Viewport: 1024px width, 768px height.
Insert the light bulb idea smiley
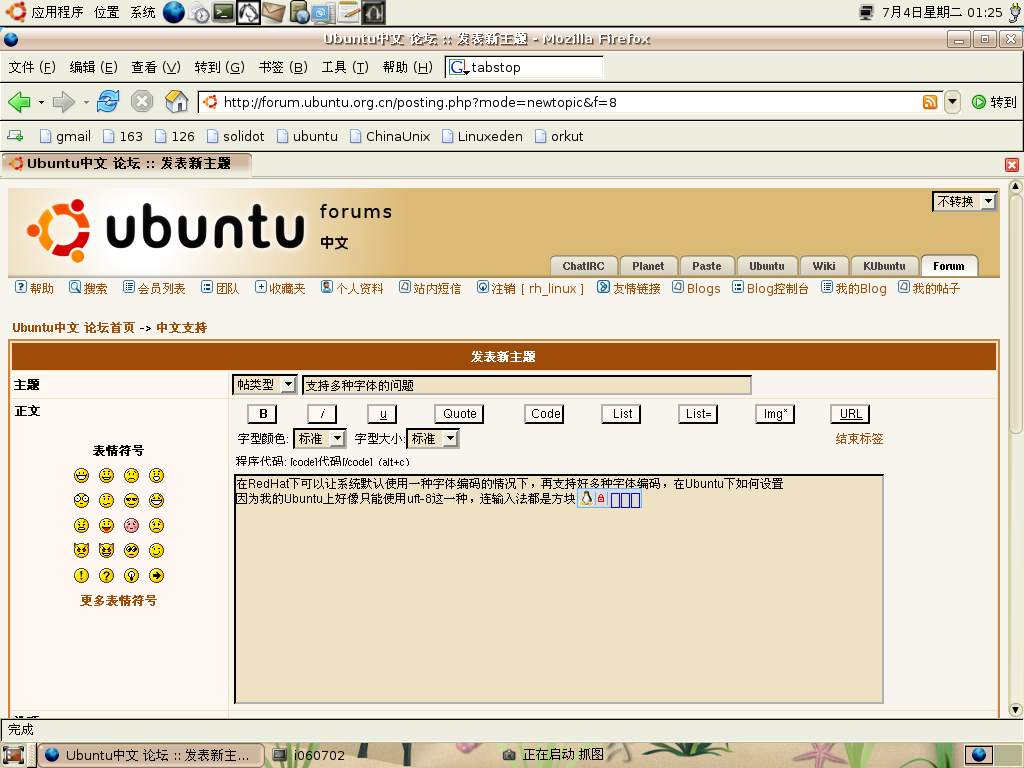(x=131, y=575)
